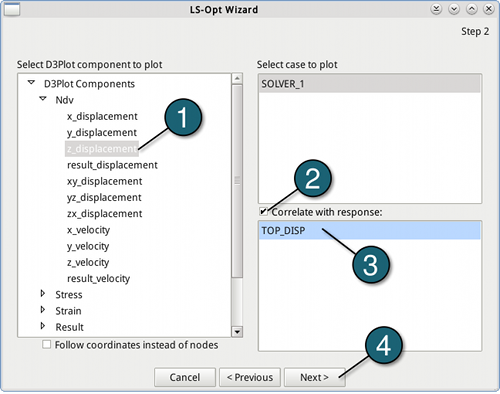Click the D3Plot Components root label

89,84
